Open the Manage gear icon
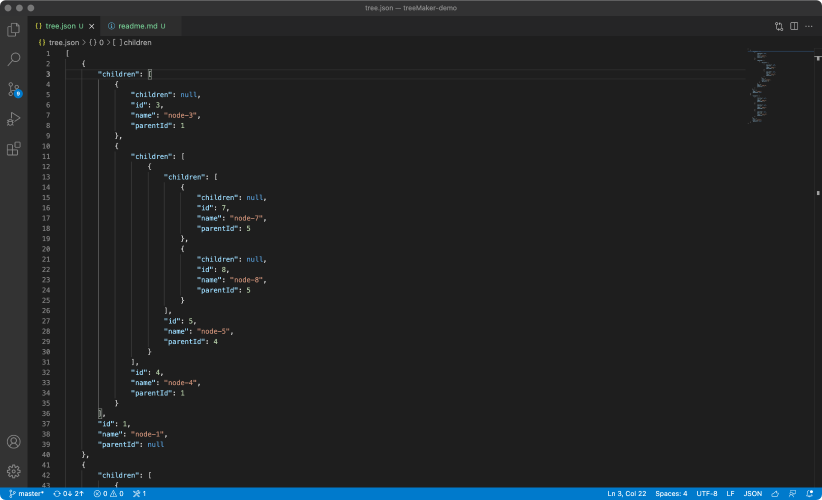822x500 pixels. [x=14, y=471]
